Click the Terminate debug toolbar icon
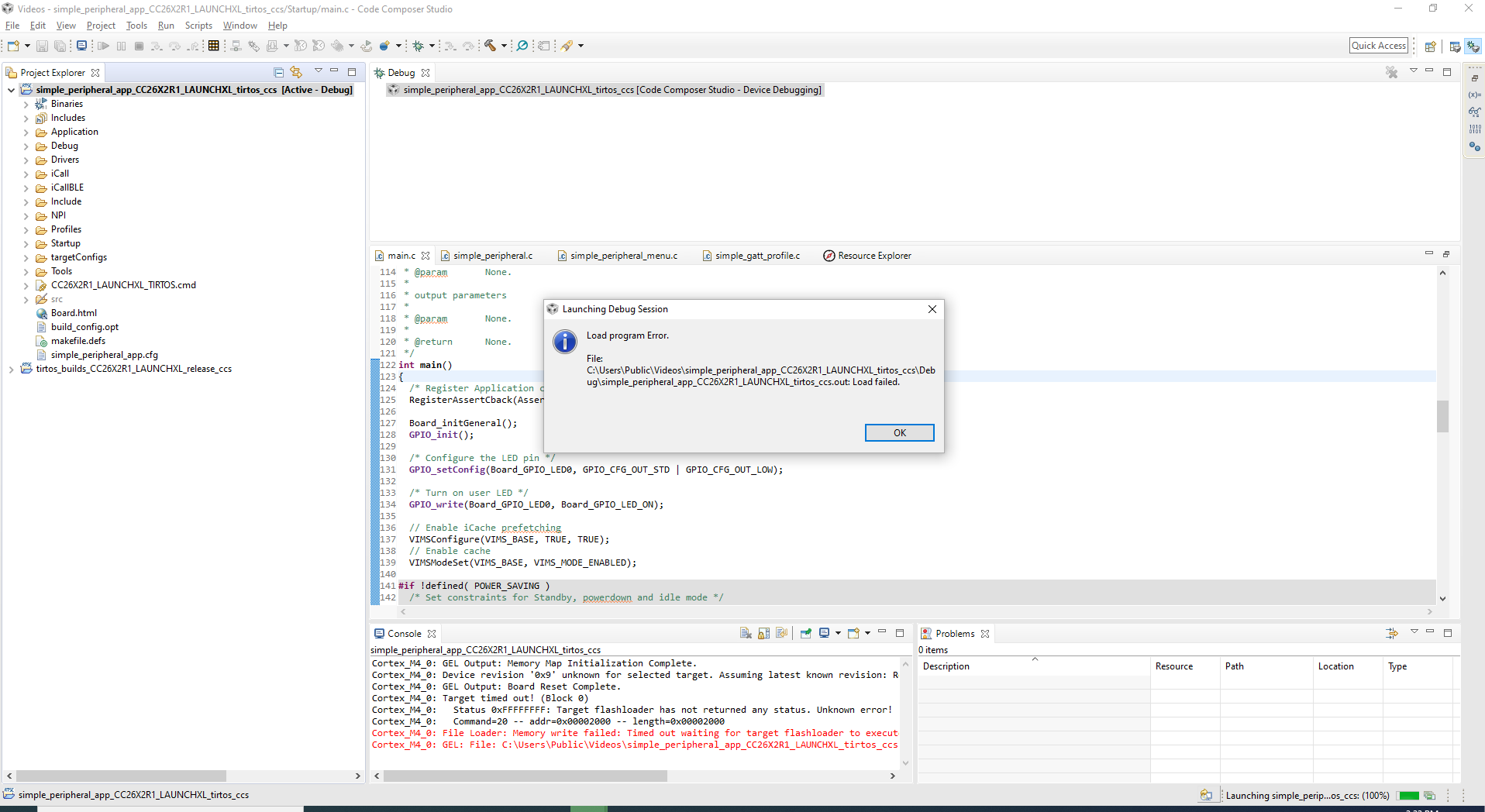Image resolution: width=1485 pixels, height=812 pixels. pyautogui.click(x=140, y=46)
